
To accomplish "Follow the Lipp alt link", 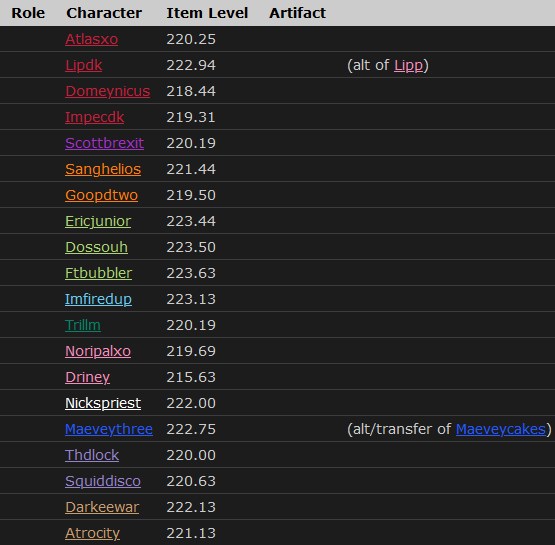I will pyautogui.click(x=408, y=65).
